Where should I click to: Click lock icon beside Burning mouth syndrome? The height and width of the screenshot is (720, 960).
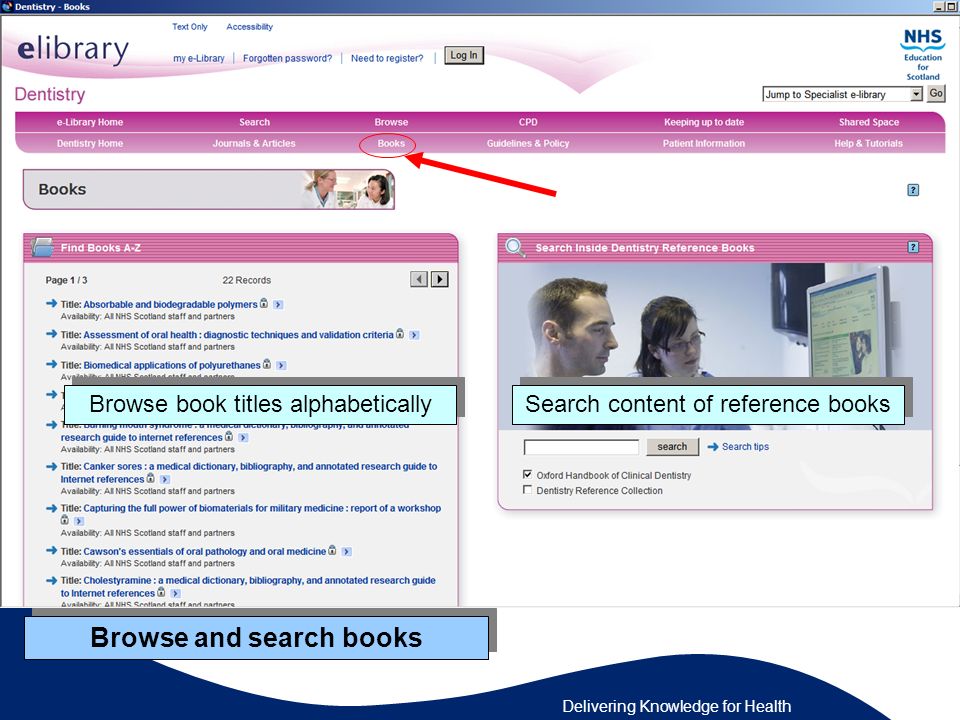click(x=229, y=437)
